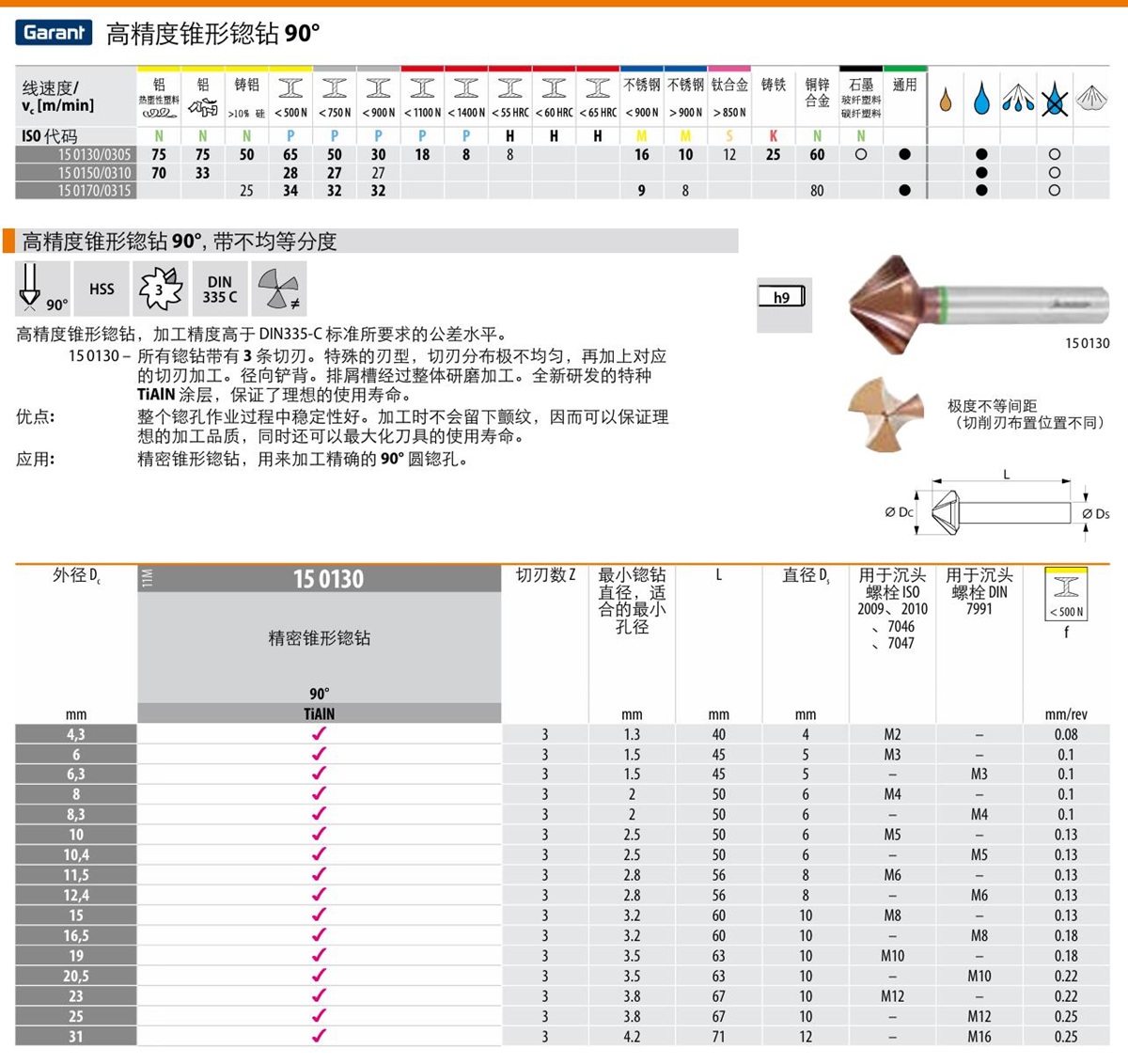
Task: Click the checkmark in the 4,3 row
Action: pyautogui.click(x=319, y=734)
